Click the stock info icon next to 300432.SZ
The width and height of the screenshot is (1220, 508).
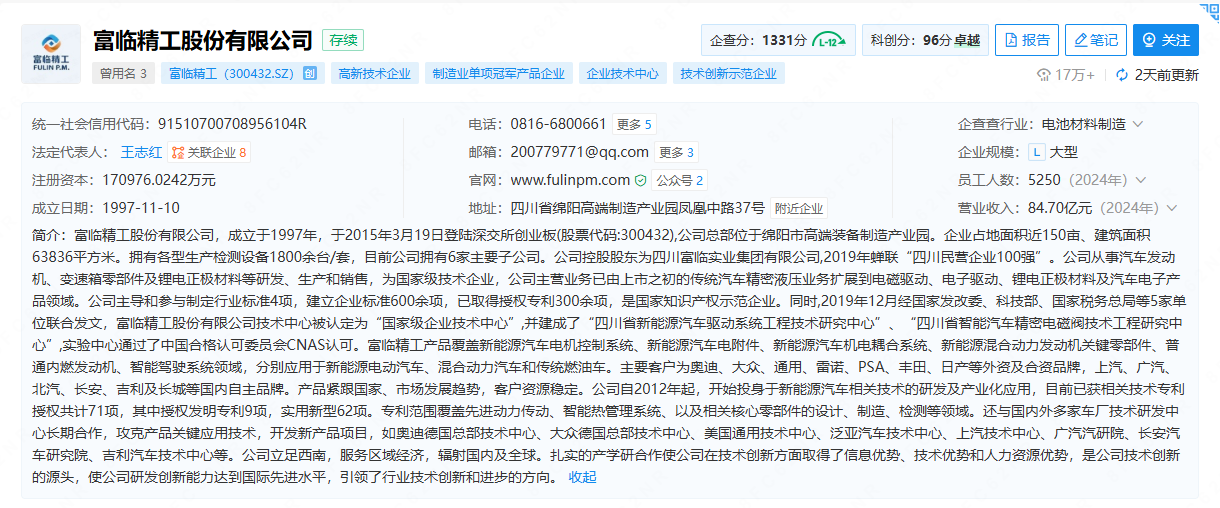pos(309,74)
